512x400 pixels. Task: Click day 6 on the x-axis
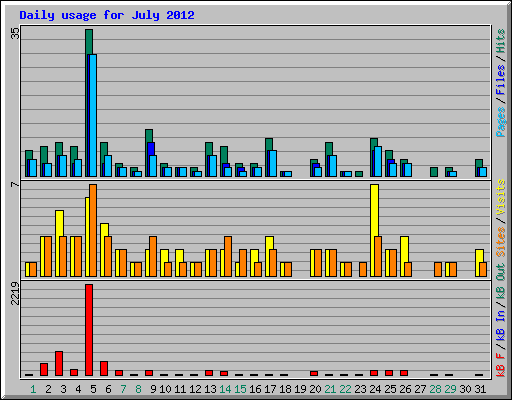(x=108, y=389)
